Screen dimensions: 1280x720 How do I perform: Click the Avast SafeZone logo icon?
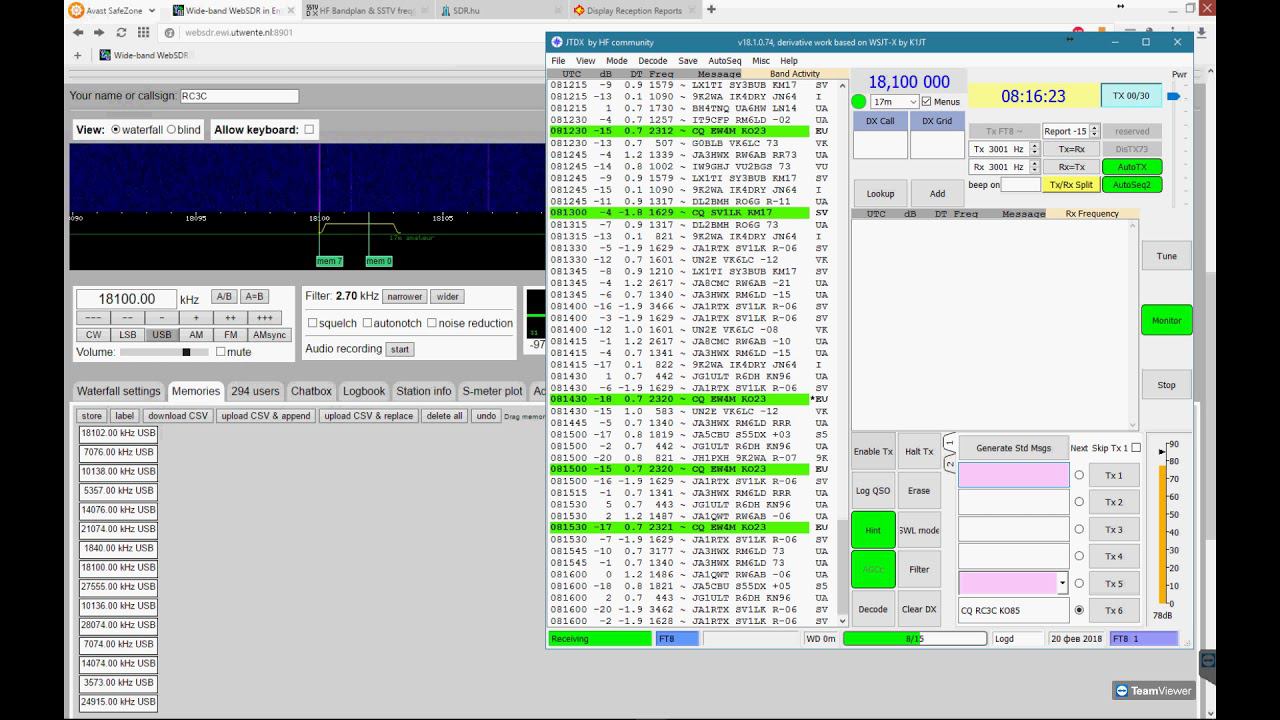pyautogui.click(x=76, y=10)
